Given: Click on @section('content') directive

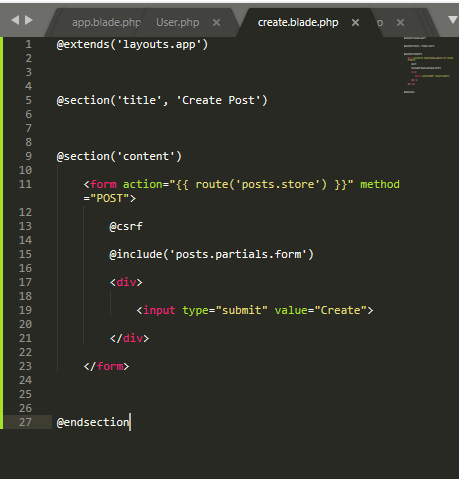Looking at the screenshot, I should coord(119,156).
